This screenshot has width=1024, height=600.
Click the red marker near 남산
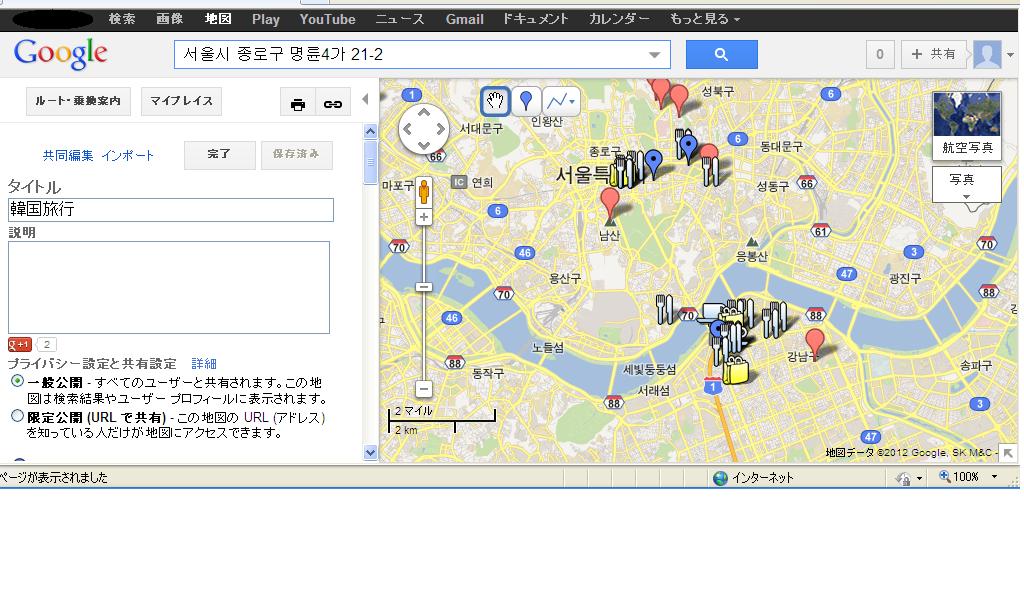coord(610,203)
